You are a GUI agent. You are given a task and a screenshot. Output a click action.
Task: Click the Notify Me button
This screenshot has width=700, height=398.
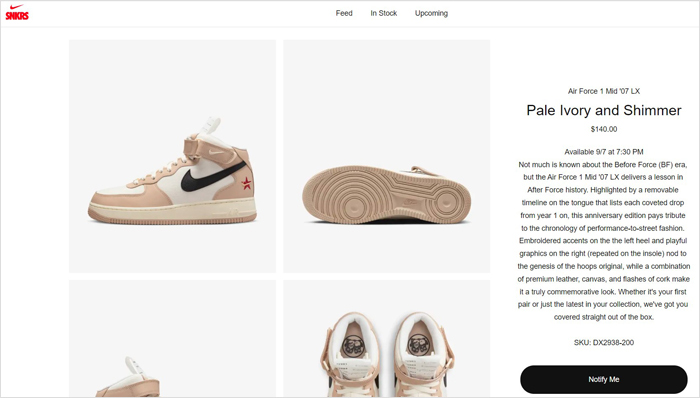tap(604, 379)
